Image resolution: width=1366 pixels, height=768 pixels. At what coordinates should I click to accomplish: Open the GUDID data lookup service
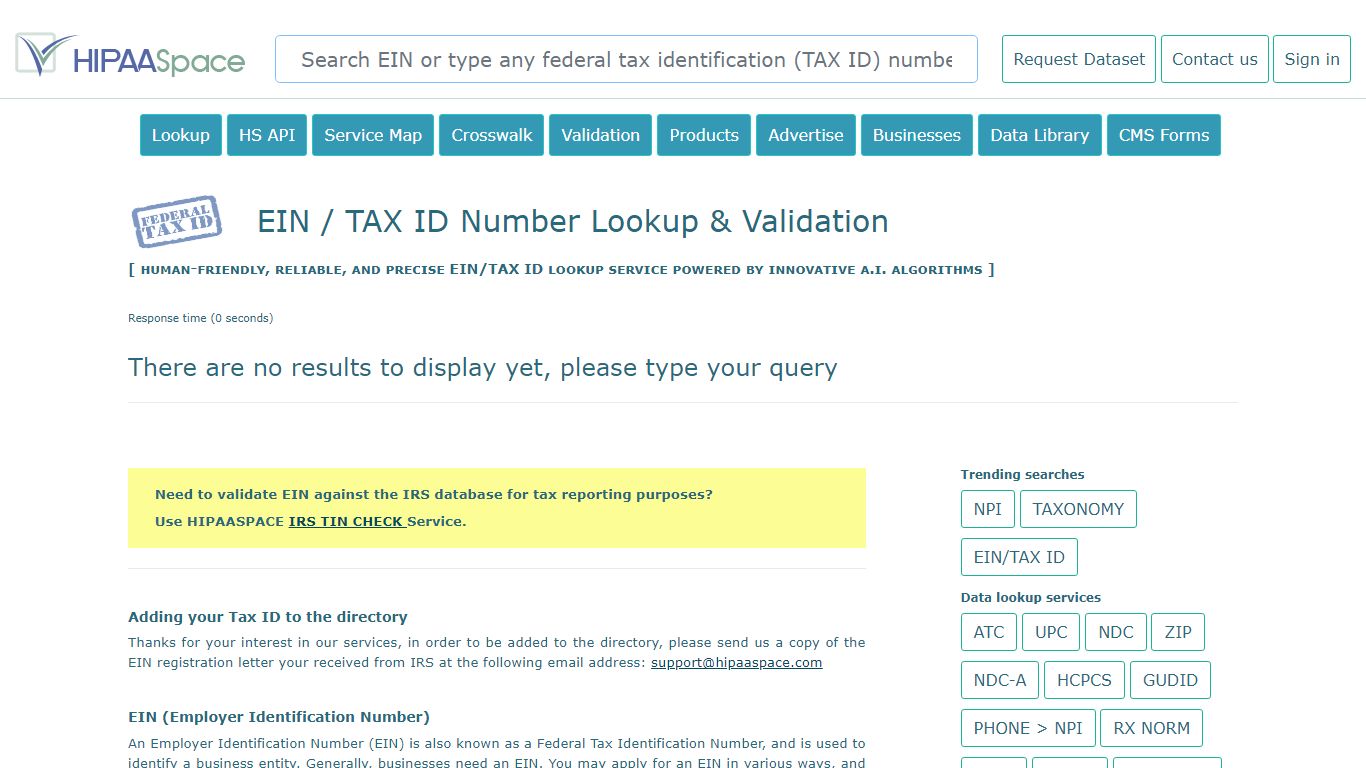(1170, 680)
